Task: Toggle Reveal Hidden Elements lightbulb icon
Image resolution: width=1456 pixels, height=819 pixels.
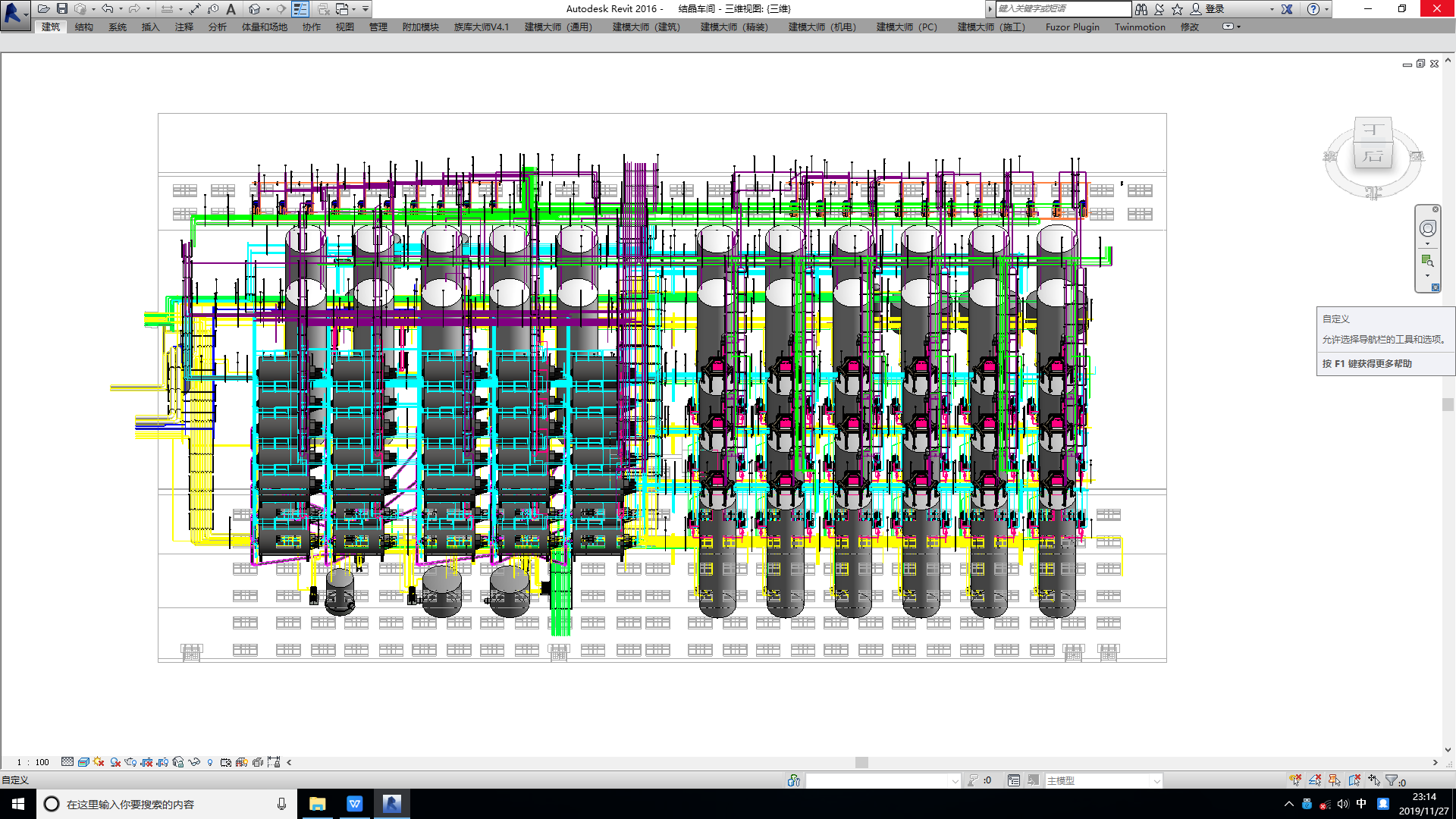Action: pos(210,762)
